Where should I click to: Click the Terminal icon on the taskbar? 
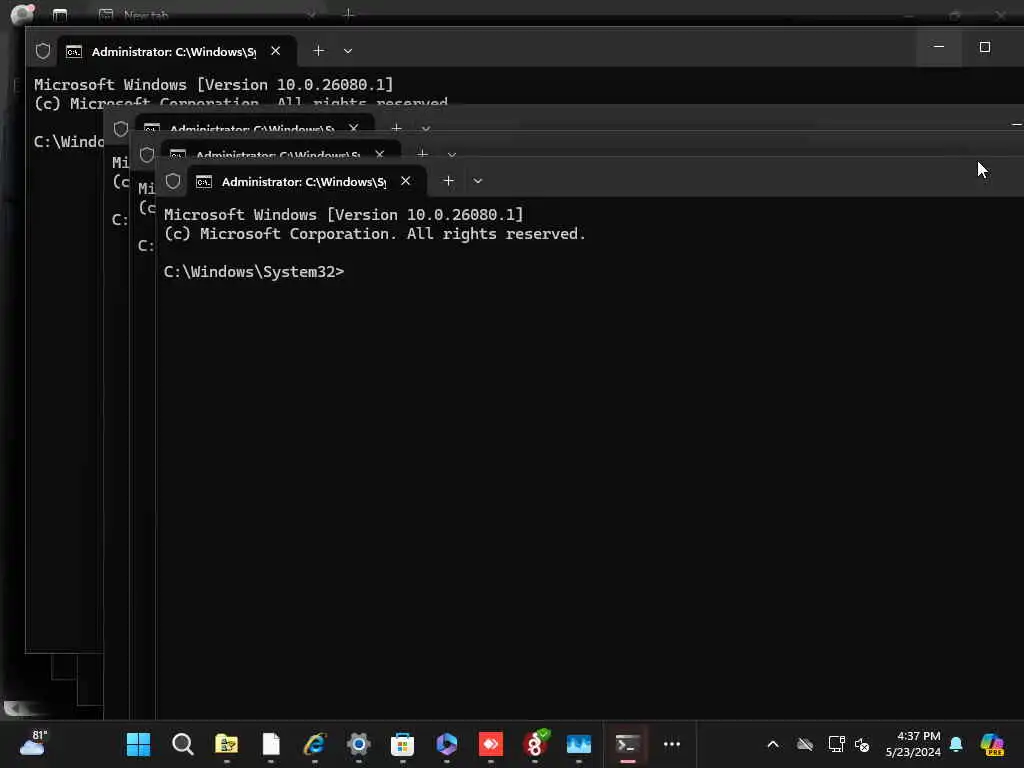pyautogui.click(x=627, y=744)
